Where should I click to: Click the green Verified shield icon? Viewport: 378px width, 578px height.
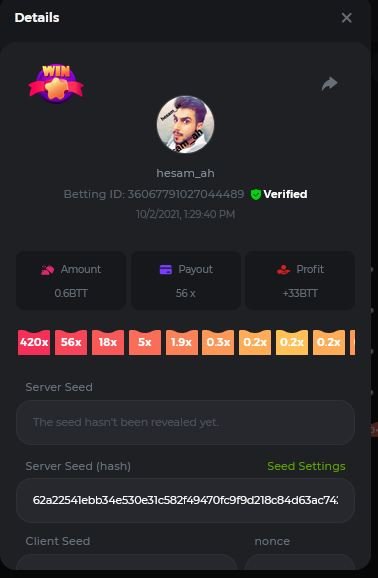point(256,194)
